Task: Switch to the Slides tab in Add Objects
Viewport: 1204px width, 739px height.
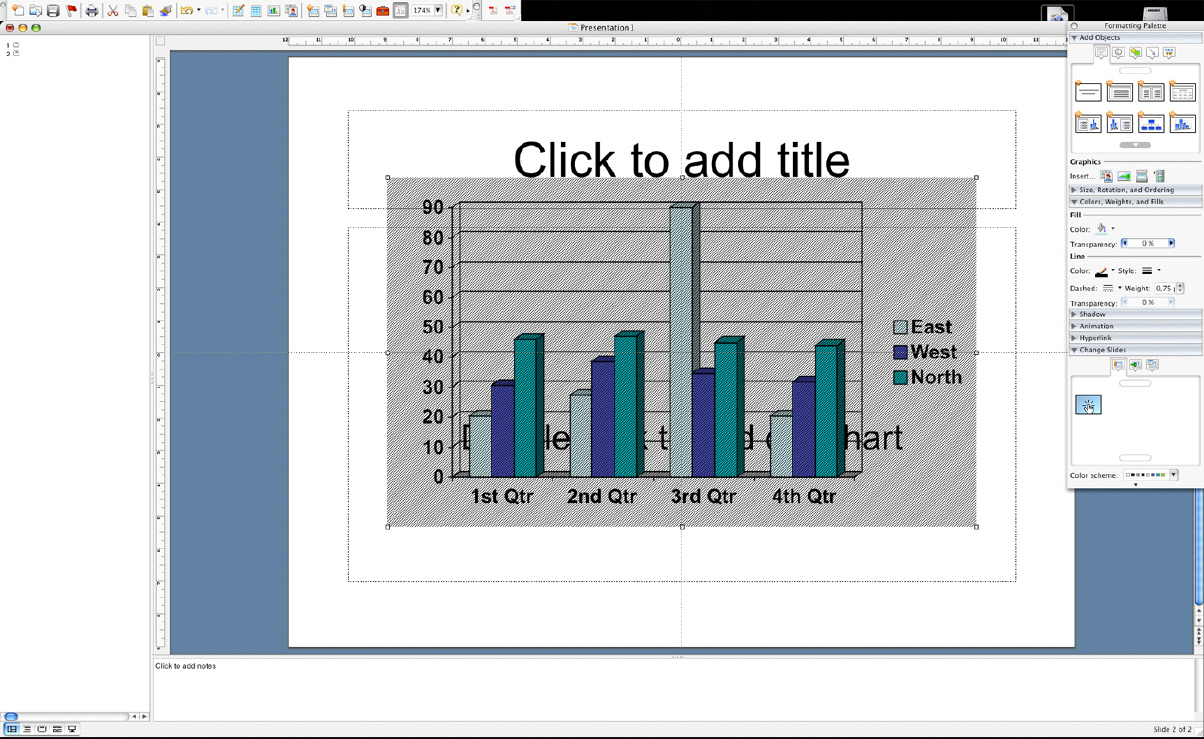Action: pyautogui.click(x=1101, y=52)
